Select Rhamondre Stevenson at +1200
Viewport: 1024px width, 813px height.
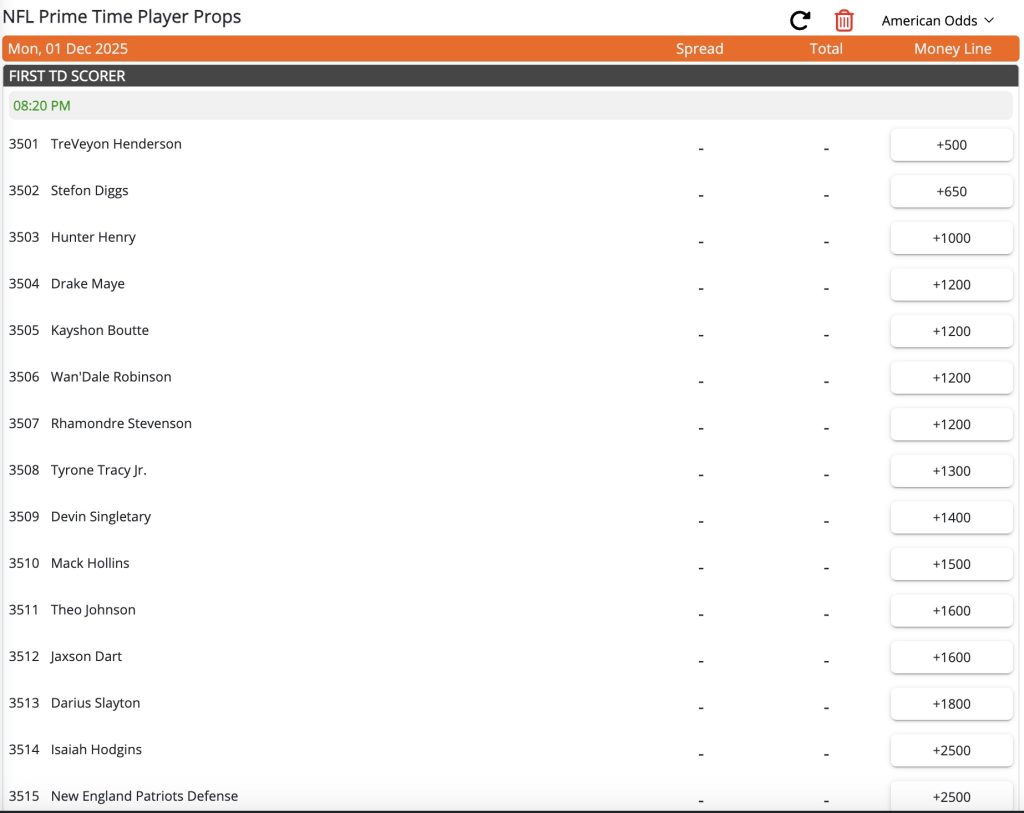(x=951, y=424)
